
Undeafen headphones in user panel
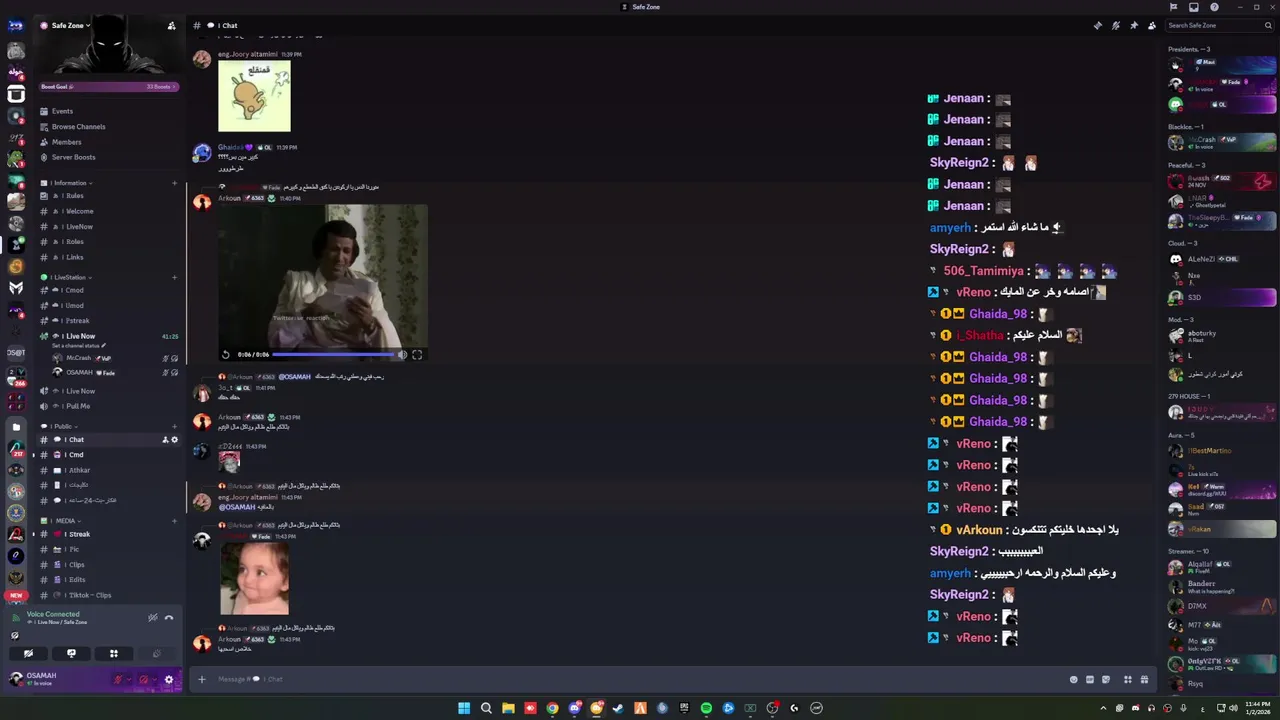[143, 680]
